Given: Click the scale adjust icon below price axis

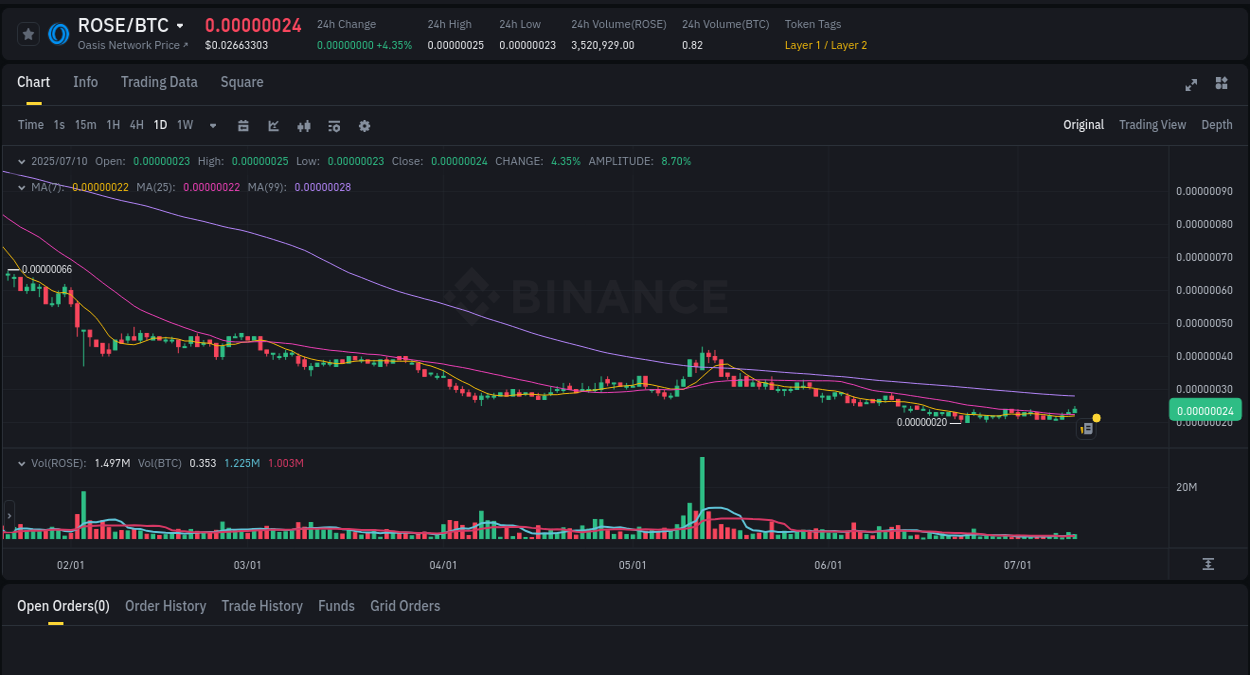Looking at the screenshot, I should [x=1207, y=564].
